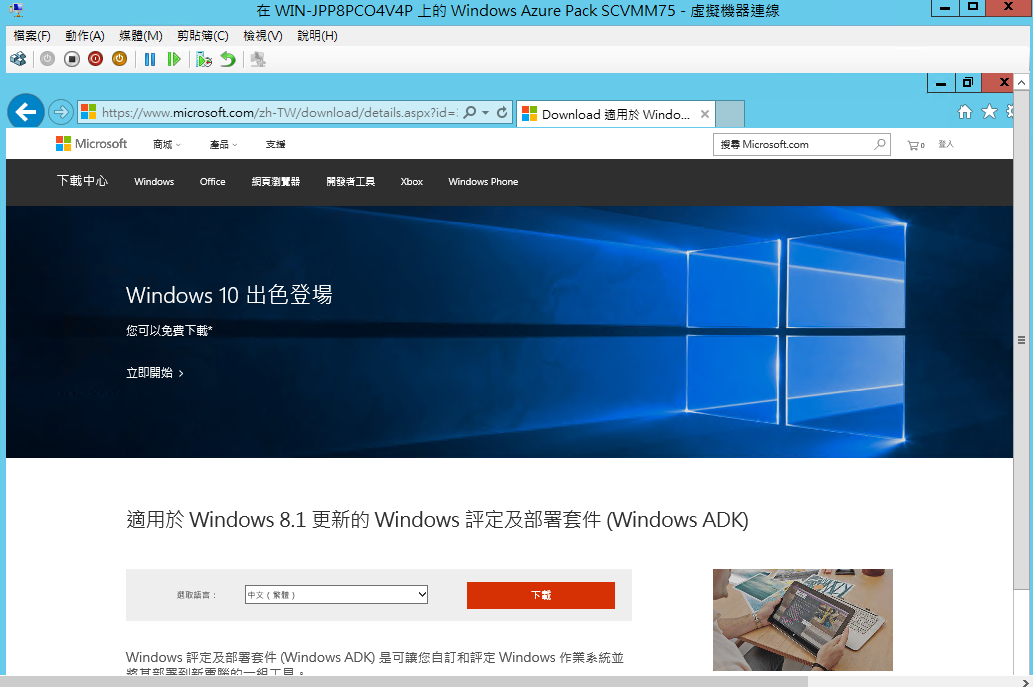
Task: Click the horizontal scrollbar at the bottom
Action: [404, 682]
